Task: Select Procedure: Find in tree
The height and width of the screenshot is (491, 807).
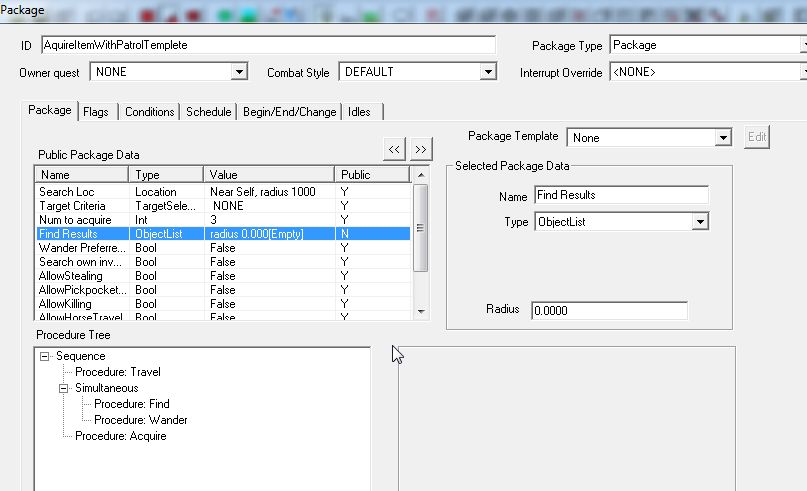Action: pyautogui.click(x=132, y=404)
